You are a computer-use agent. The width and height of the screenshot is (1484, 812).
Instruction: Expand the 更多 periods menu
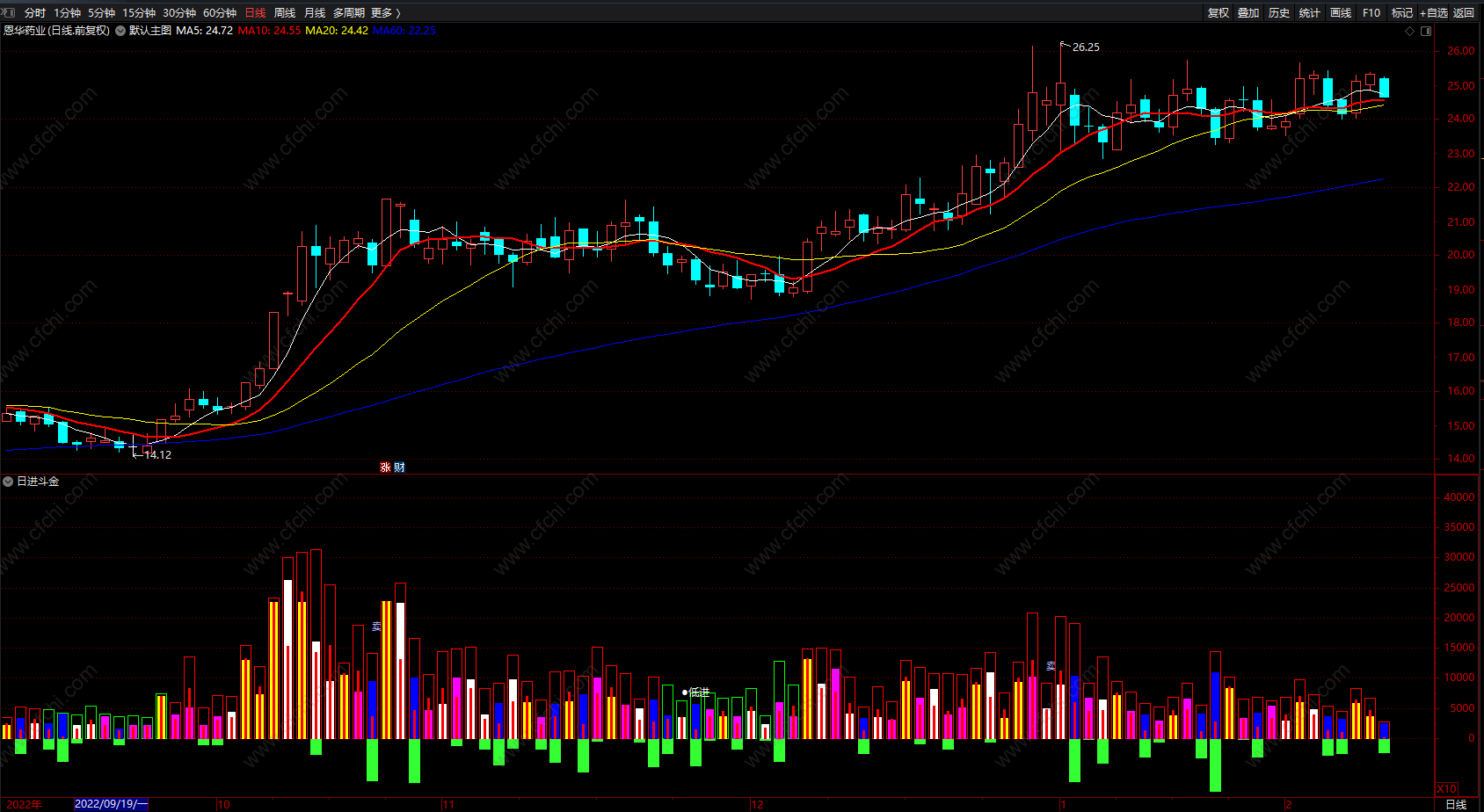385,12
